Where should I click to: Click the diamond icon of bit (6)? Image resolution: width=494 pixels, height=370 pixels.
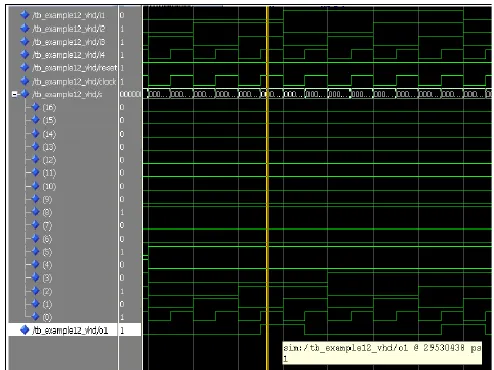pyautogui.click(x=36, y=238)
